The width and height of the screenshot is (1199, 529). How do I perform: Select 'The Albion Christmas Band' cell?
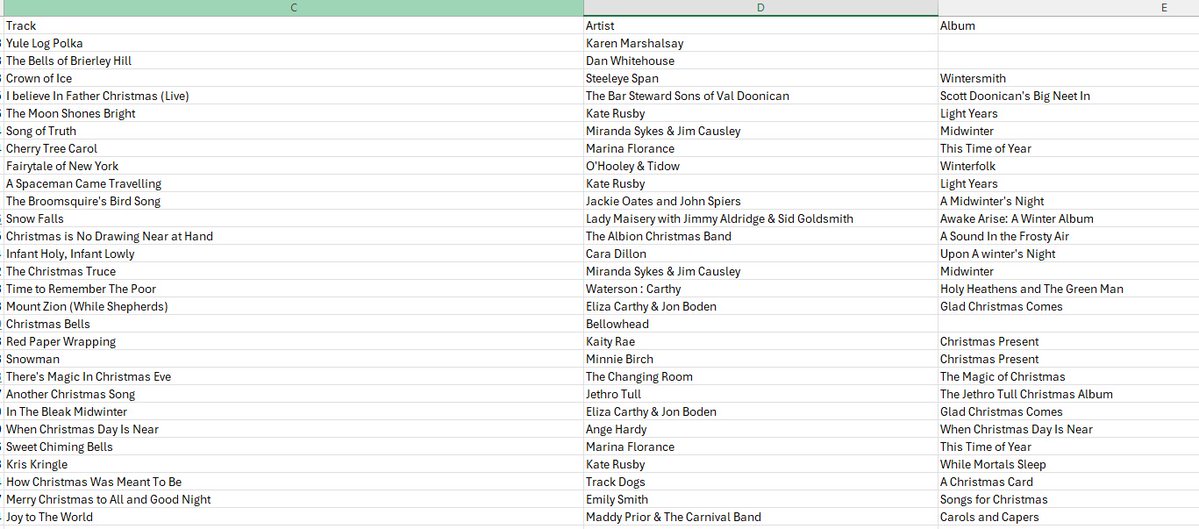click(761, 236)
